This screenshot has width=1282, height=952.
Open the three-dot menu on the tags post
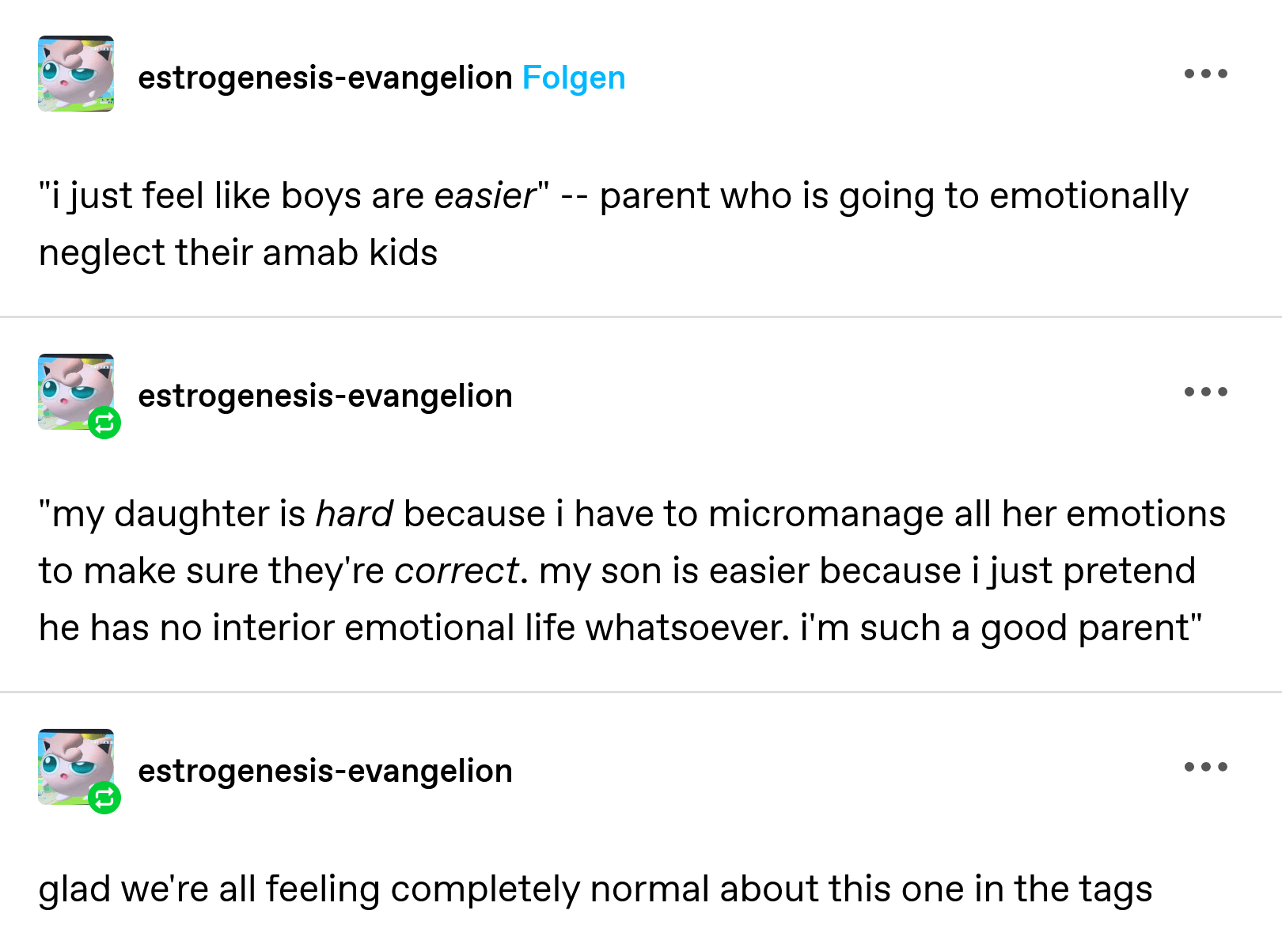pyautogui.click(x=1205, y=767)
